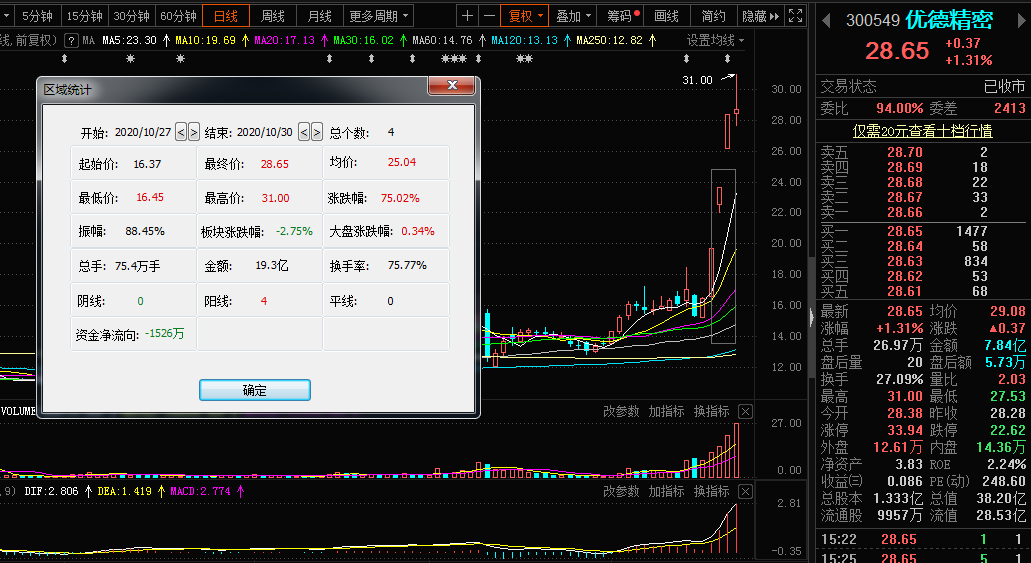Click the MA5:23.30 moving average label

[130, 41]
